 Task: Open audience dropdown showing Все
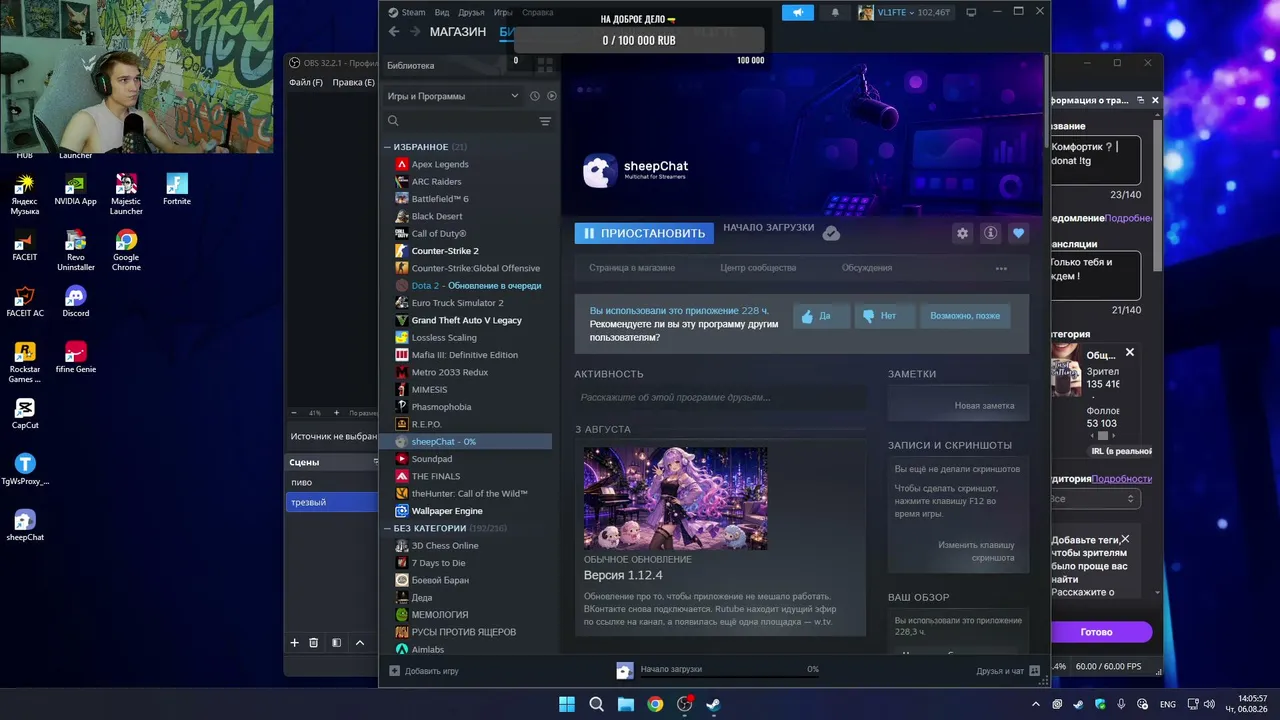click(x=1094, y=499)
